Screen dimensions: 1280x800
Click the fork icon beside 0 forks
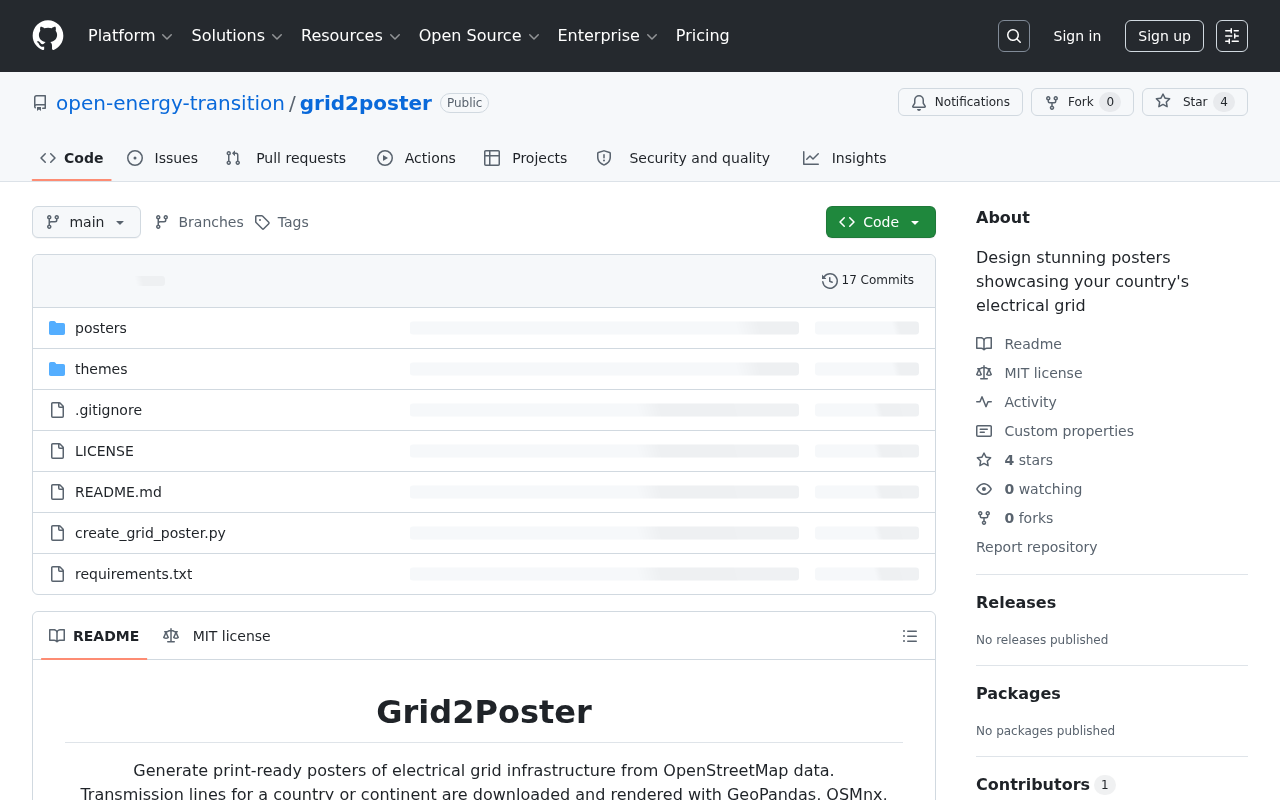(x=984, y=518)
